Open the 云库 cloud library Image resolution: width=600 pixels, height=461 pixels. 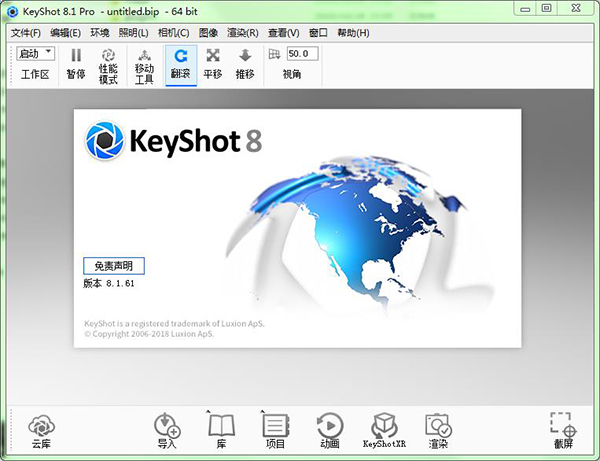[x=41, y=432]
